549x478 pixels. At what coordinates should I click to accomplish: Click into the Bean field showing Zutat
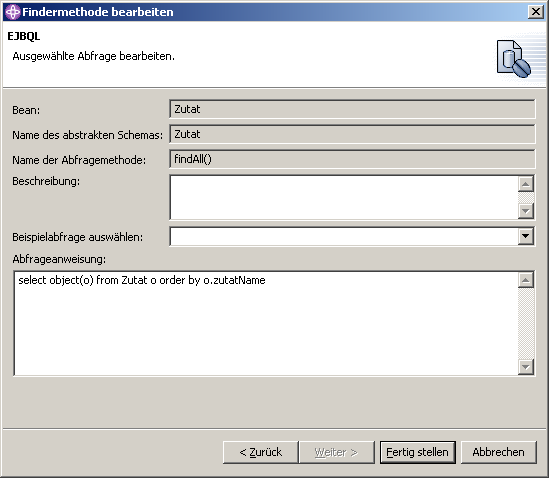(x=352, y=109)
